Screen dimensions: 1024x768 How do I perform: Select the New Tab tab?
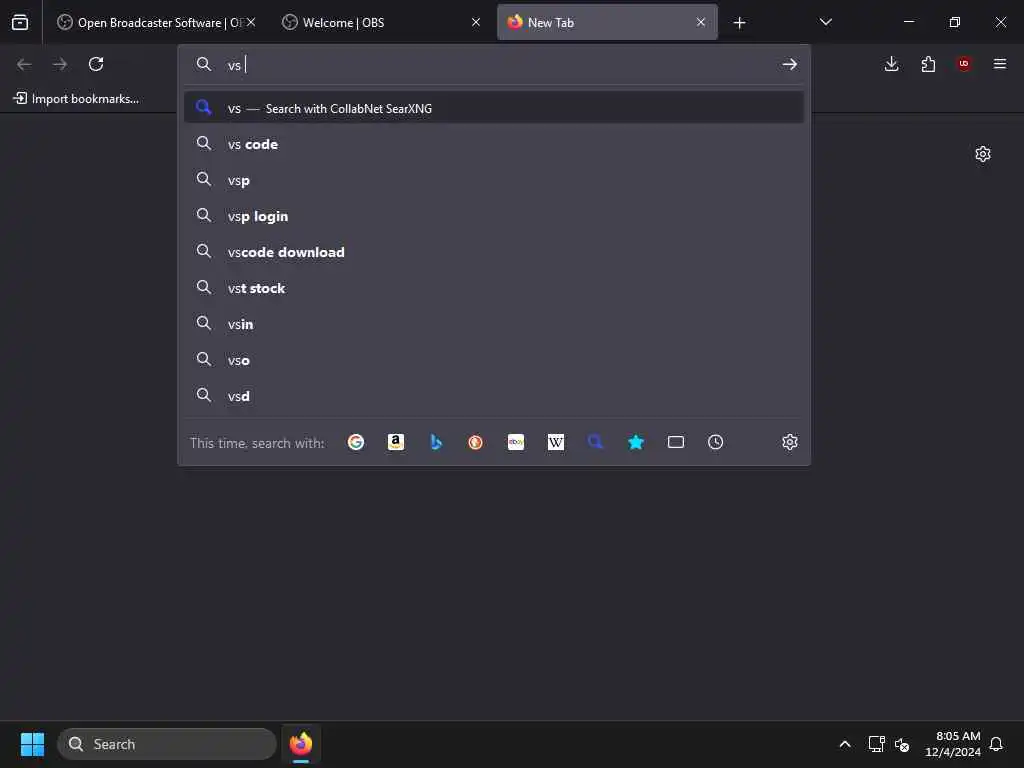tap(607, 22)
